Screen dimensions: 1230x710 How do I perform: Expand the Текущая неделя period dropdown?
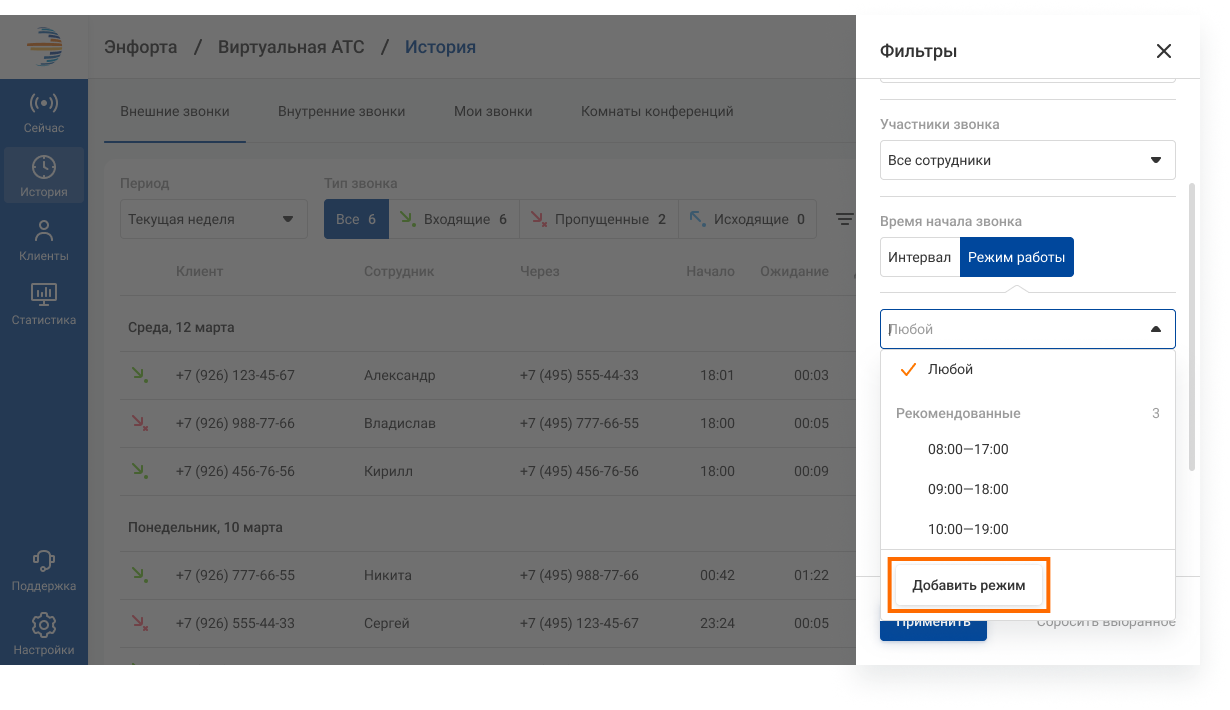click(213, 219)
